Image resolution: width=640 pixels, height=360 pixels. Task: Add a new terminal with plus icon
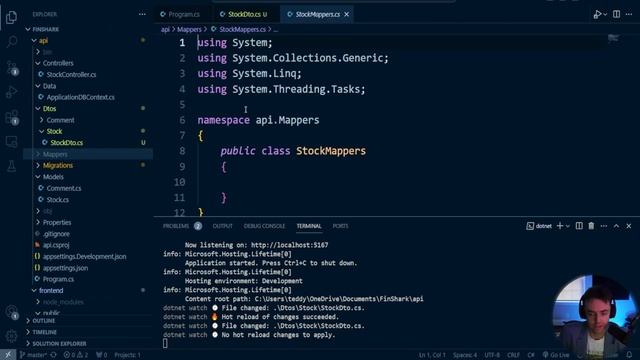coord(560,226)
